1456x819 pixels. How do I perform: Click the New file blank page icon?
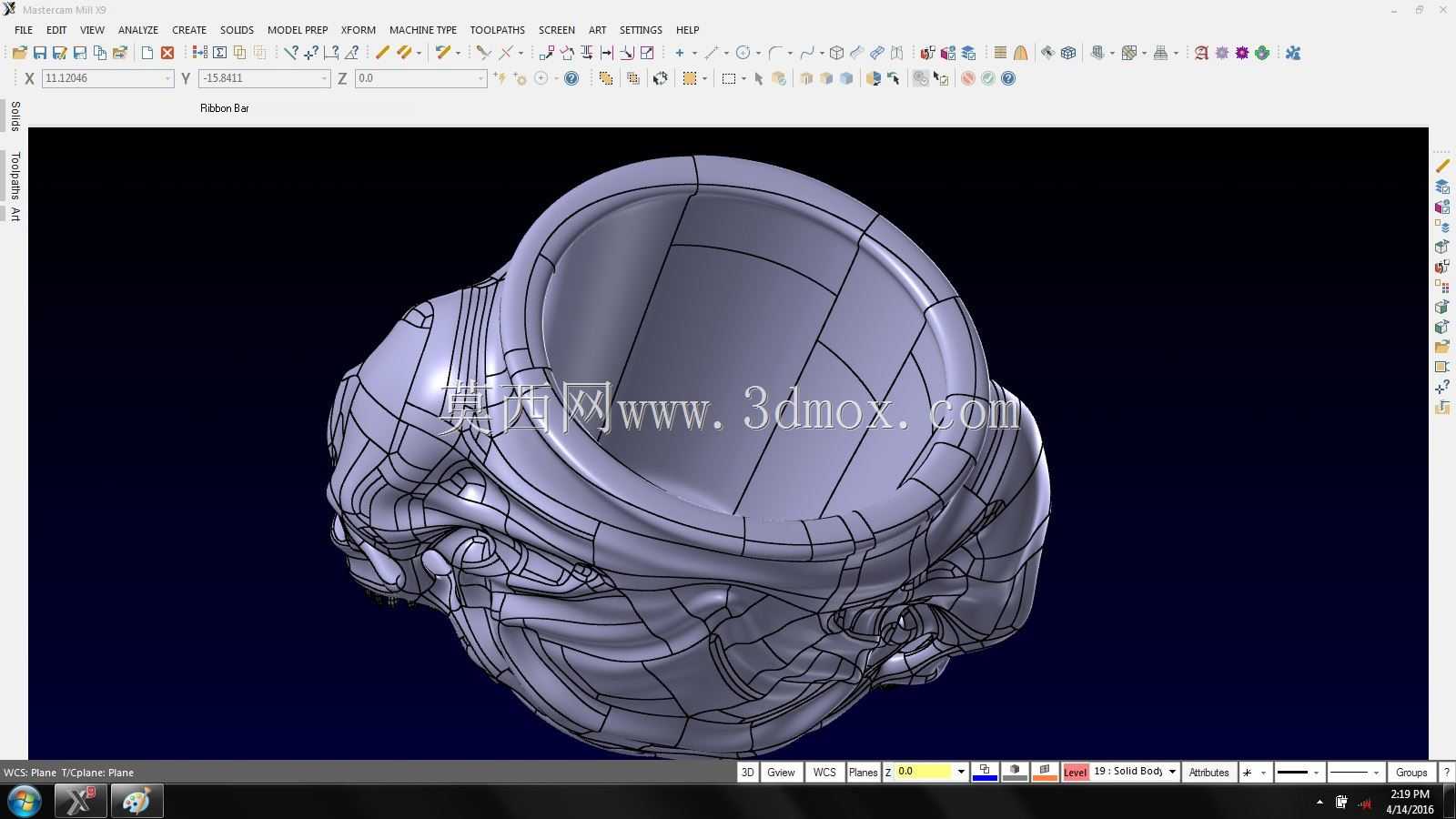point(147,53)
